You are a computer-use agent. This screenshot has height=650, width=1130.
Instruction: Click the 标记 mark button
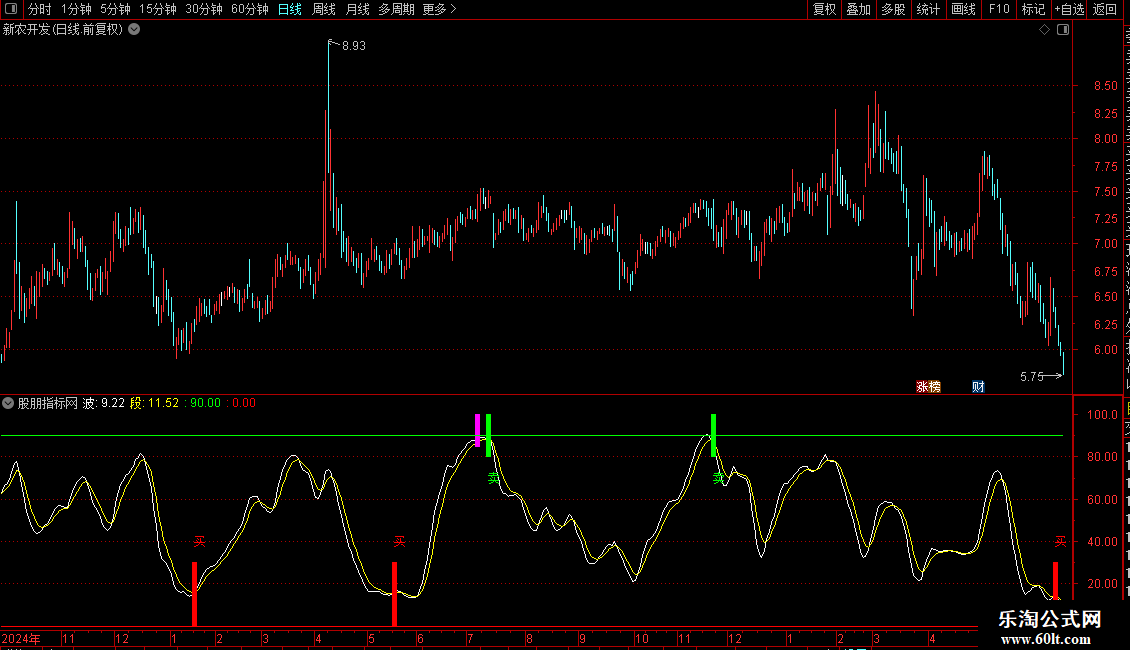coord(1033,9)
